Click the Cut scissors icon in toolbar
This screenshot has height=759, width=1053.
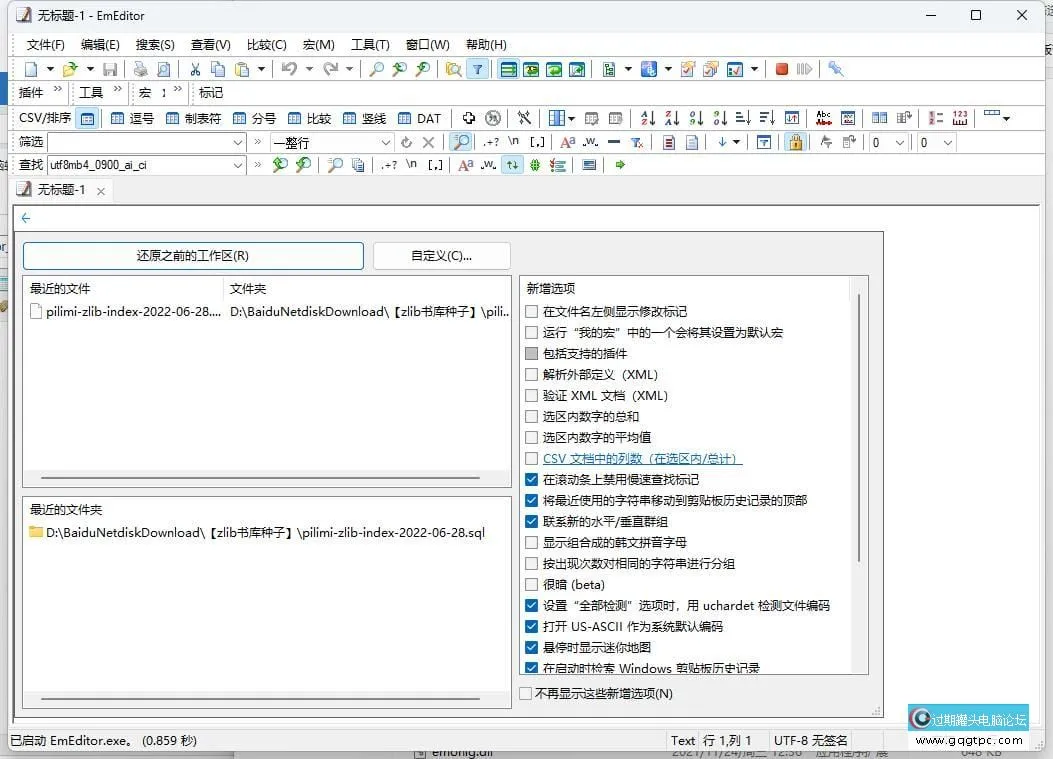click(x=194, y=69)
